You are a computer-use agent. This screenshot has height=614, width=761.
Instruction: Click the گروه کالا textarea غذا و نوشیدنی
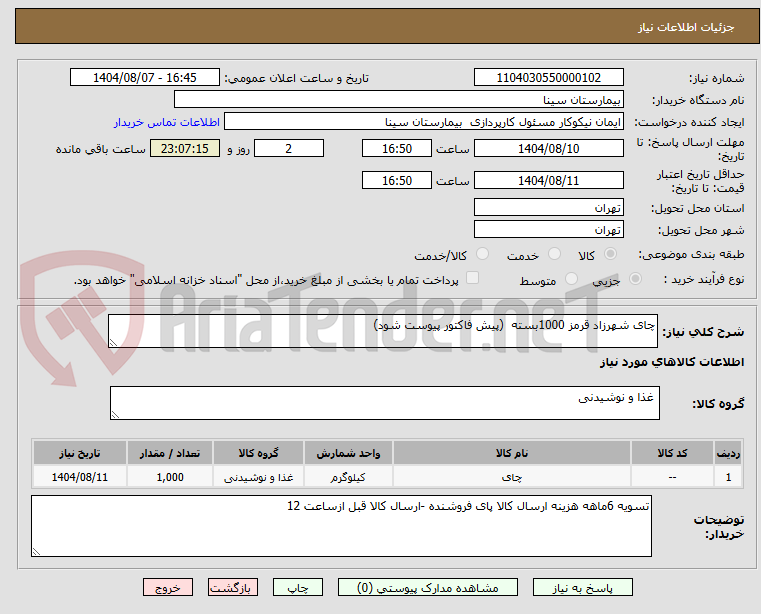coord(385,403)
